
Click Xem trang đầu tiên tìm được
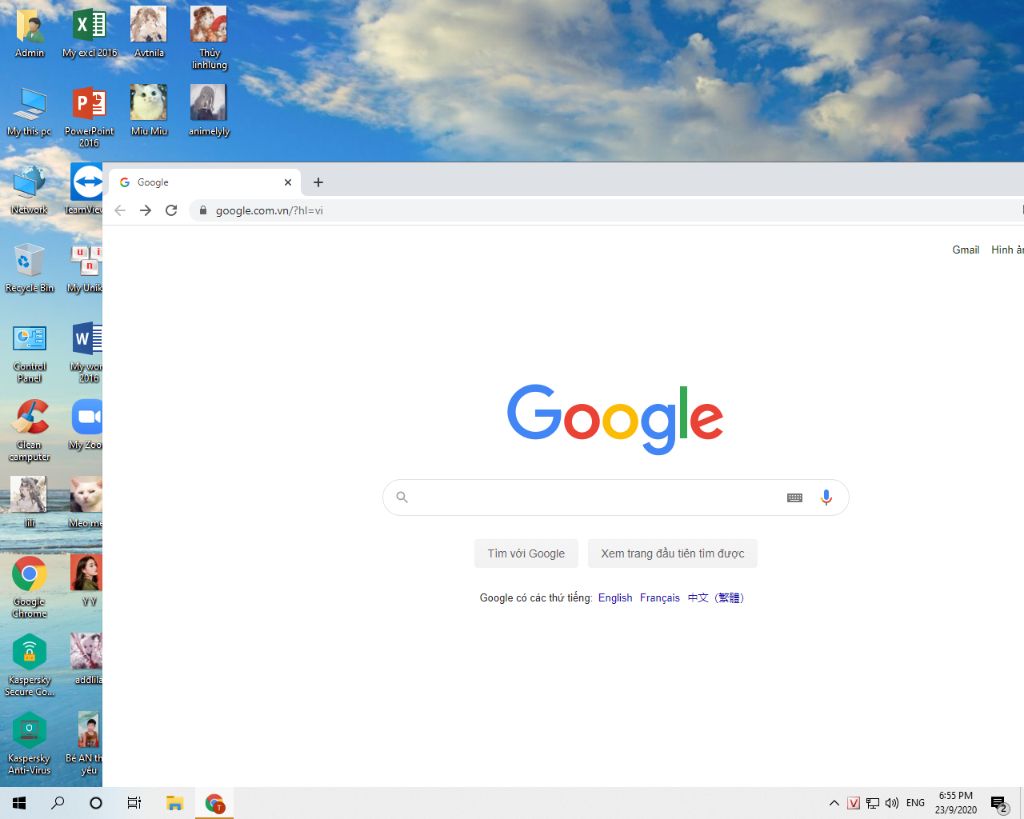pos(672,553)
